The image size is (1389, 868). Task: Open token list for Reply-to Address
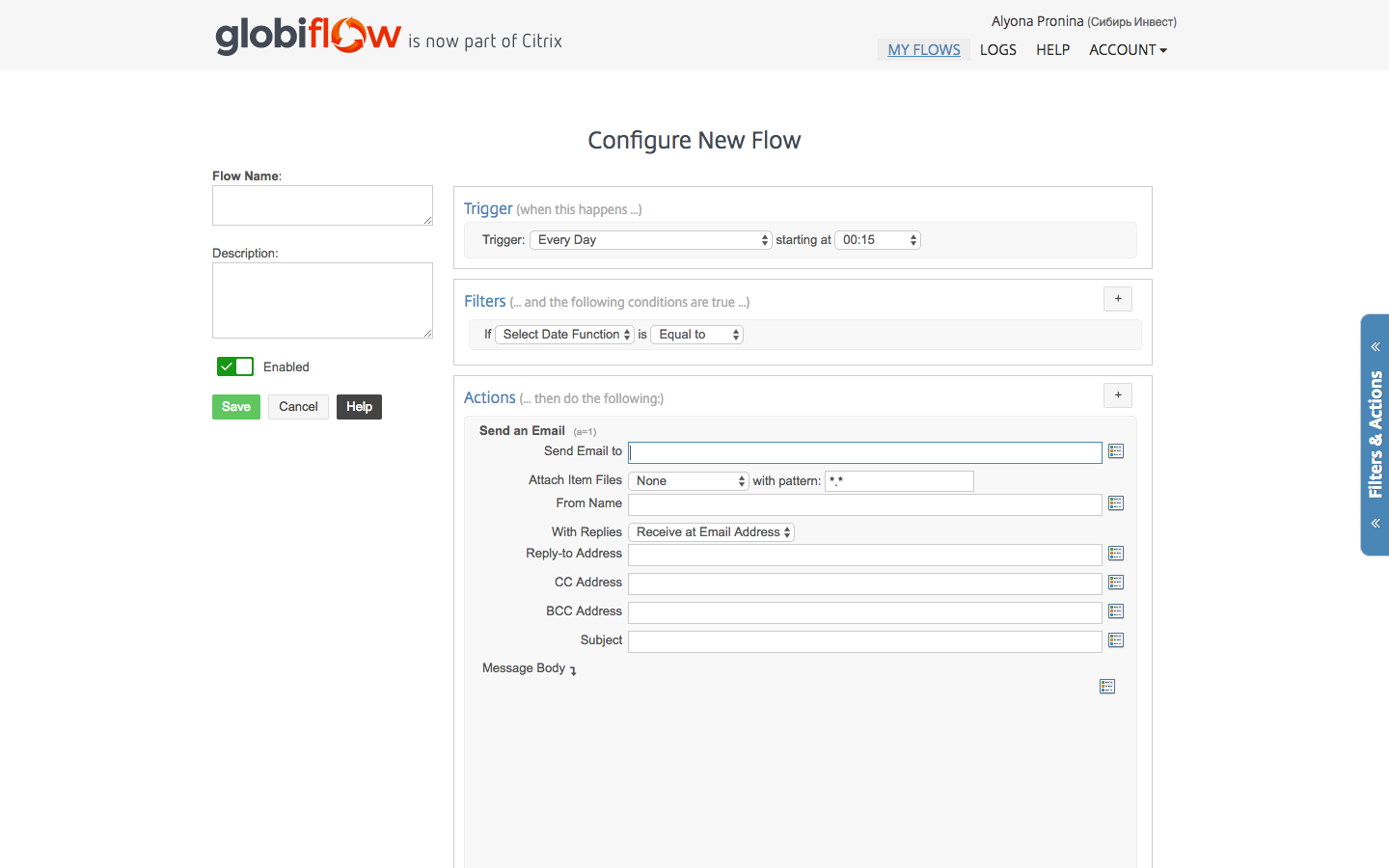pos(1116,553)
